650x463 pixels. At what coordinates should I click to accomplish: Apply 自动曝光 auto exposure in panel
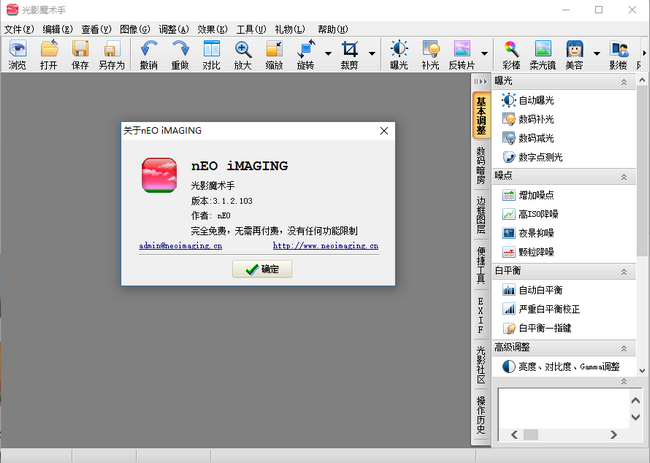[528, 100]
